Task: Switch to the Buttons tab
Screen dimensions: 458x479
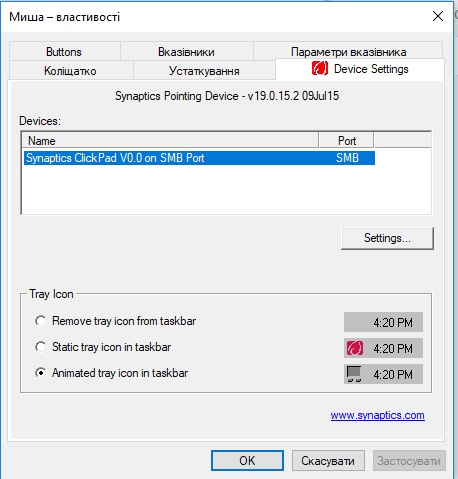Action: (x=64, y=52)
